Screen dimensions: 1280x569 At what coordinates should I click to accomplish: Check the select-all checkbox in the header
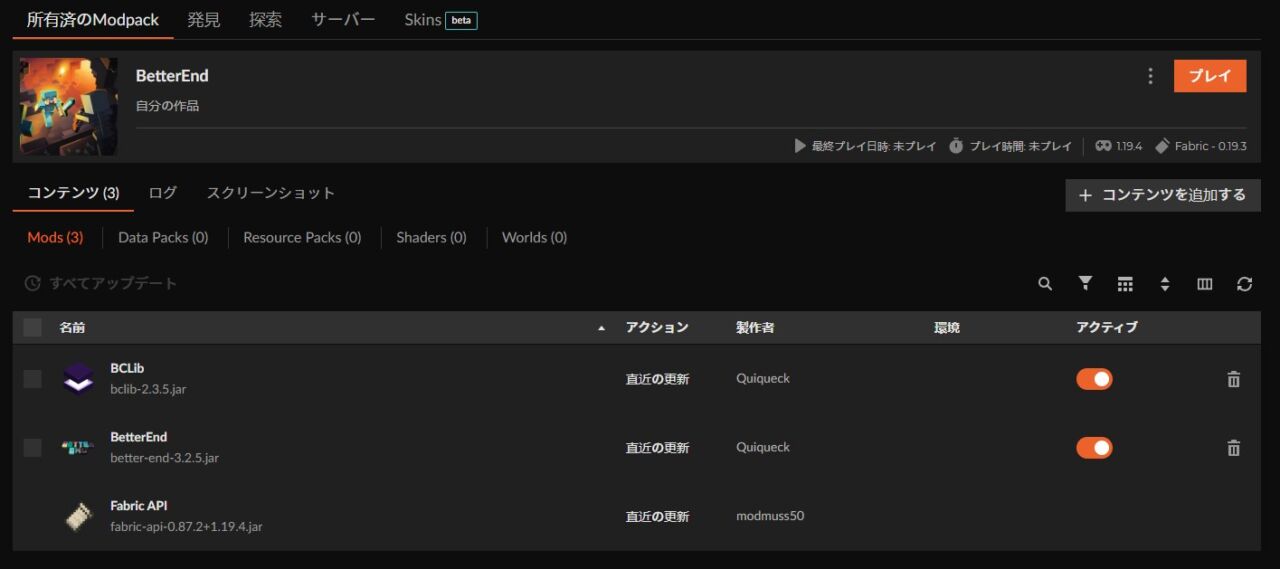pos(33,327)
